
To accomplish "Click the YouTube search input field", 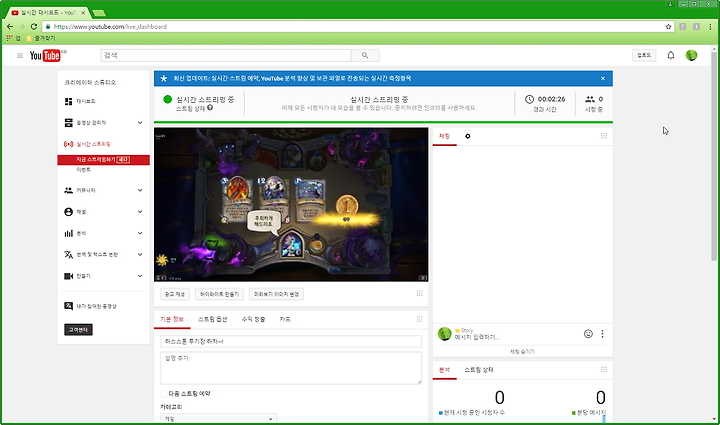I will [226, 56].
